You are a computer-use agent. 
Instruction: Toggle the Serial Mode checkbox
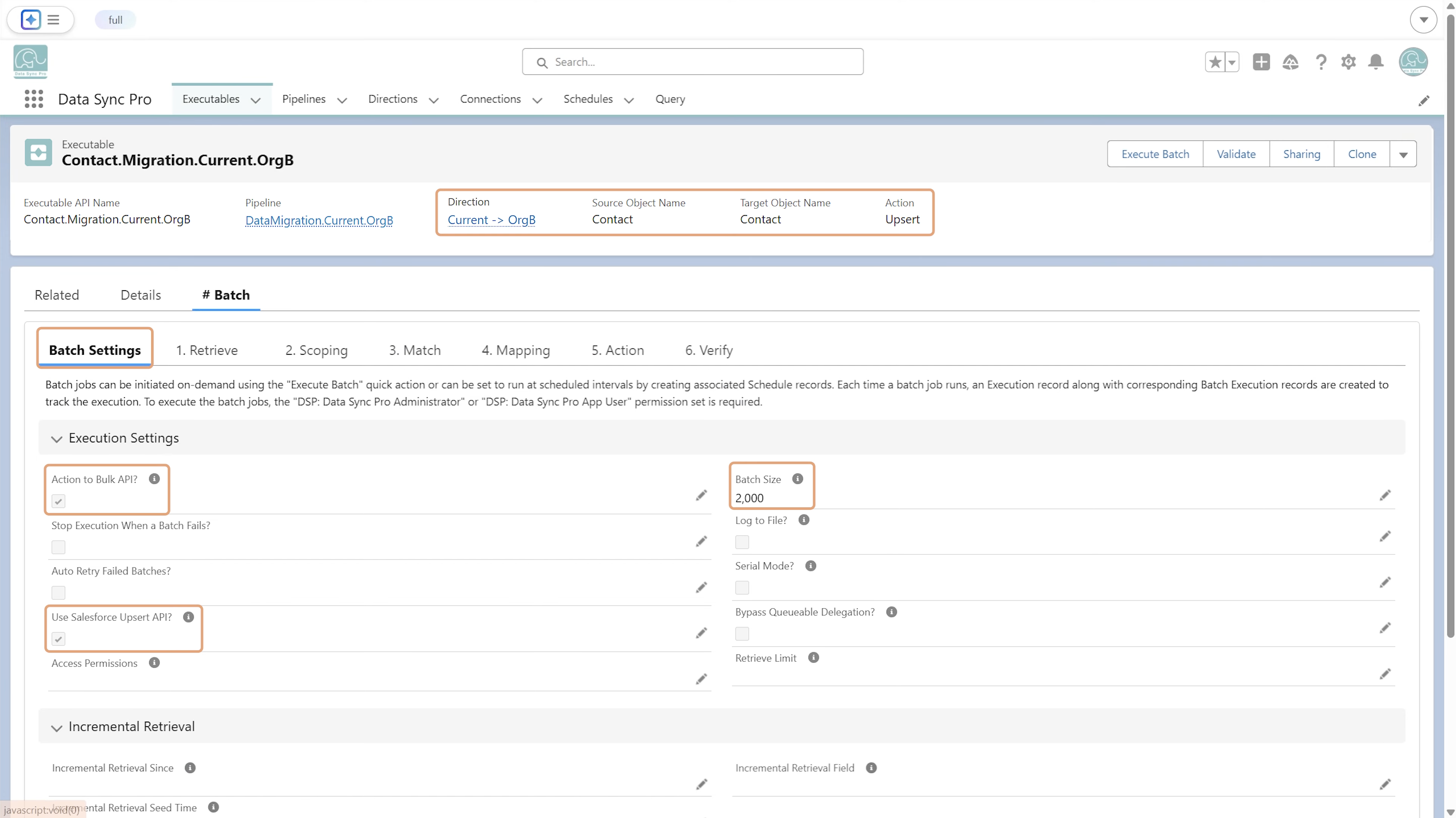[742, 588]
